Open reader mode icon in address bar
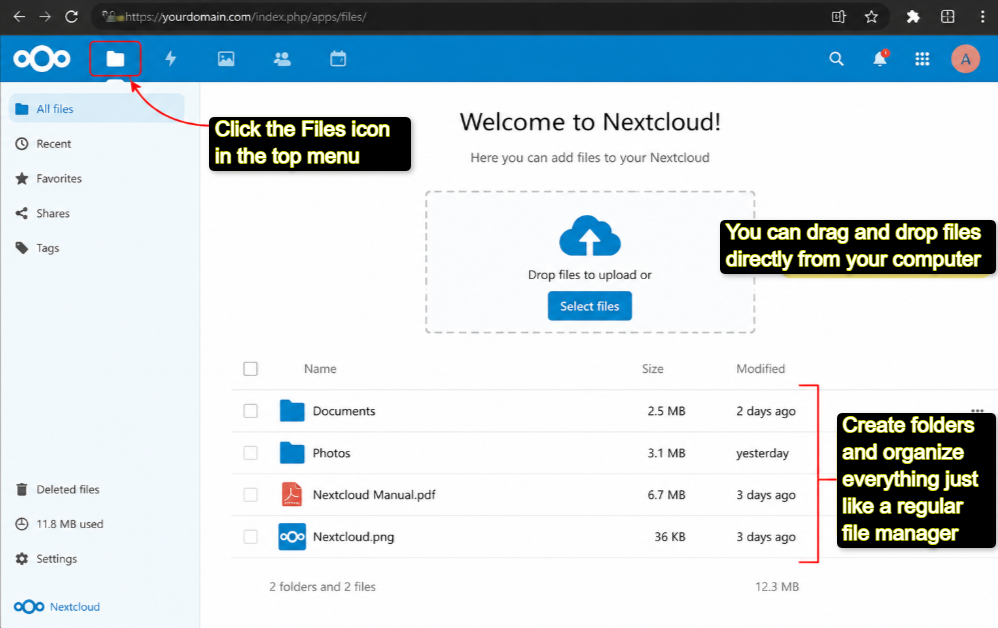Viewport: 998px width, 628px height. point(839,17)
